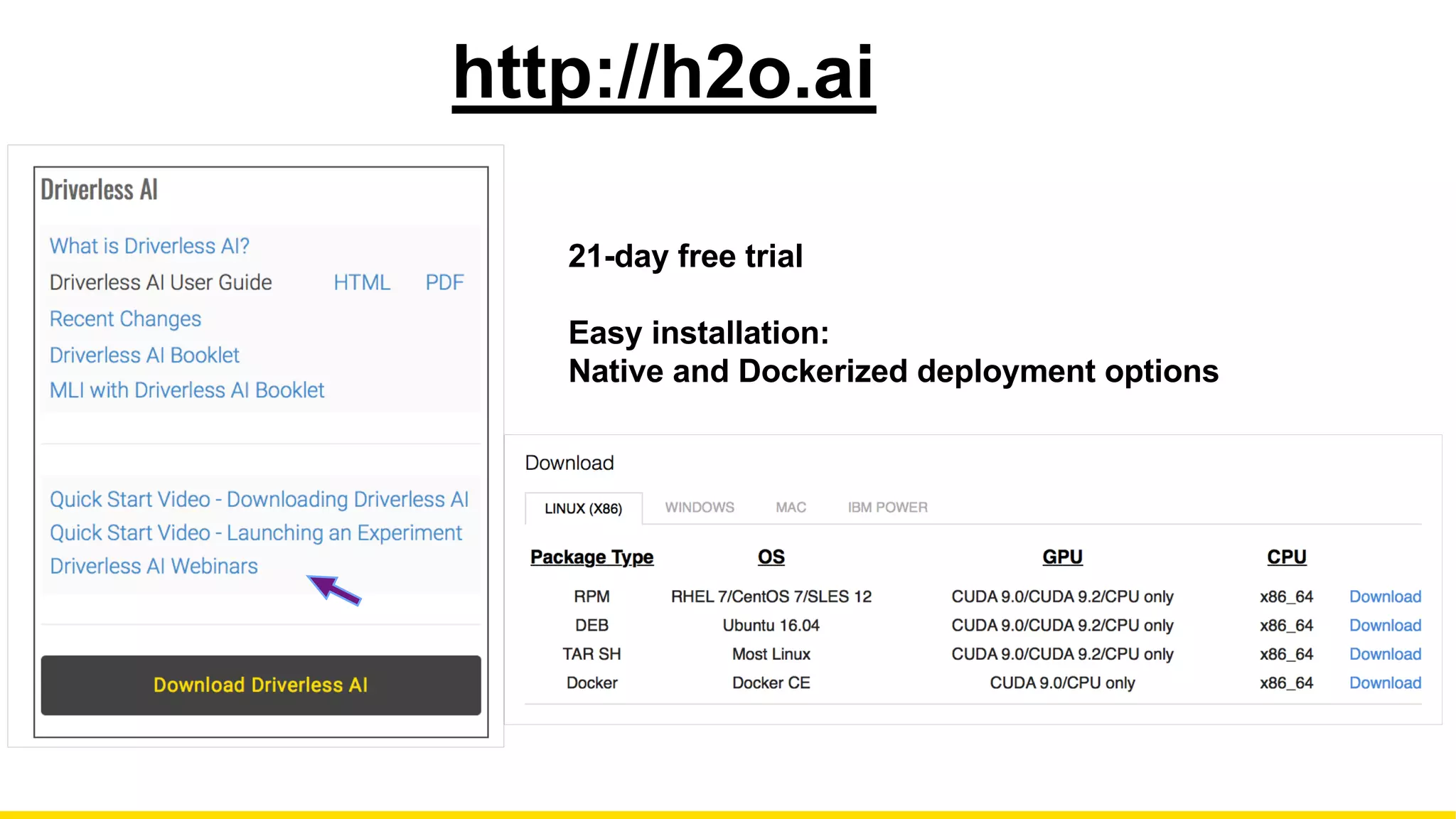This screenshot has height=819, width=1456.
Task: Click the GPU column header
Action: pyautogui.click(x=1062, y=557)
